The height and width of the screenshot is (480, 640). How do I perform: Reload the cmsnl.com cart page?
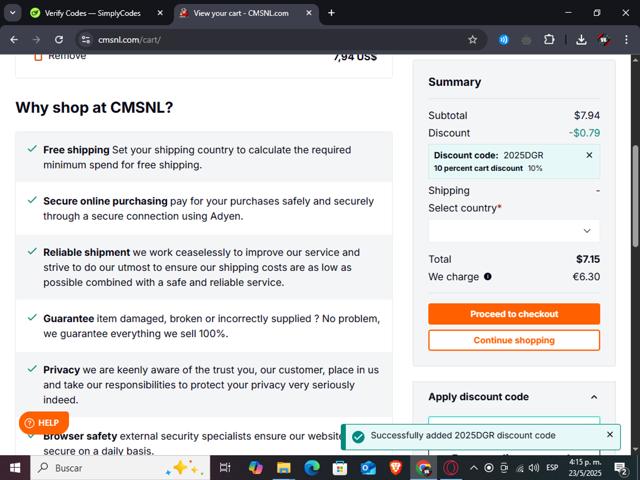point(59,40)
